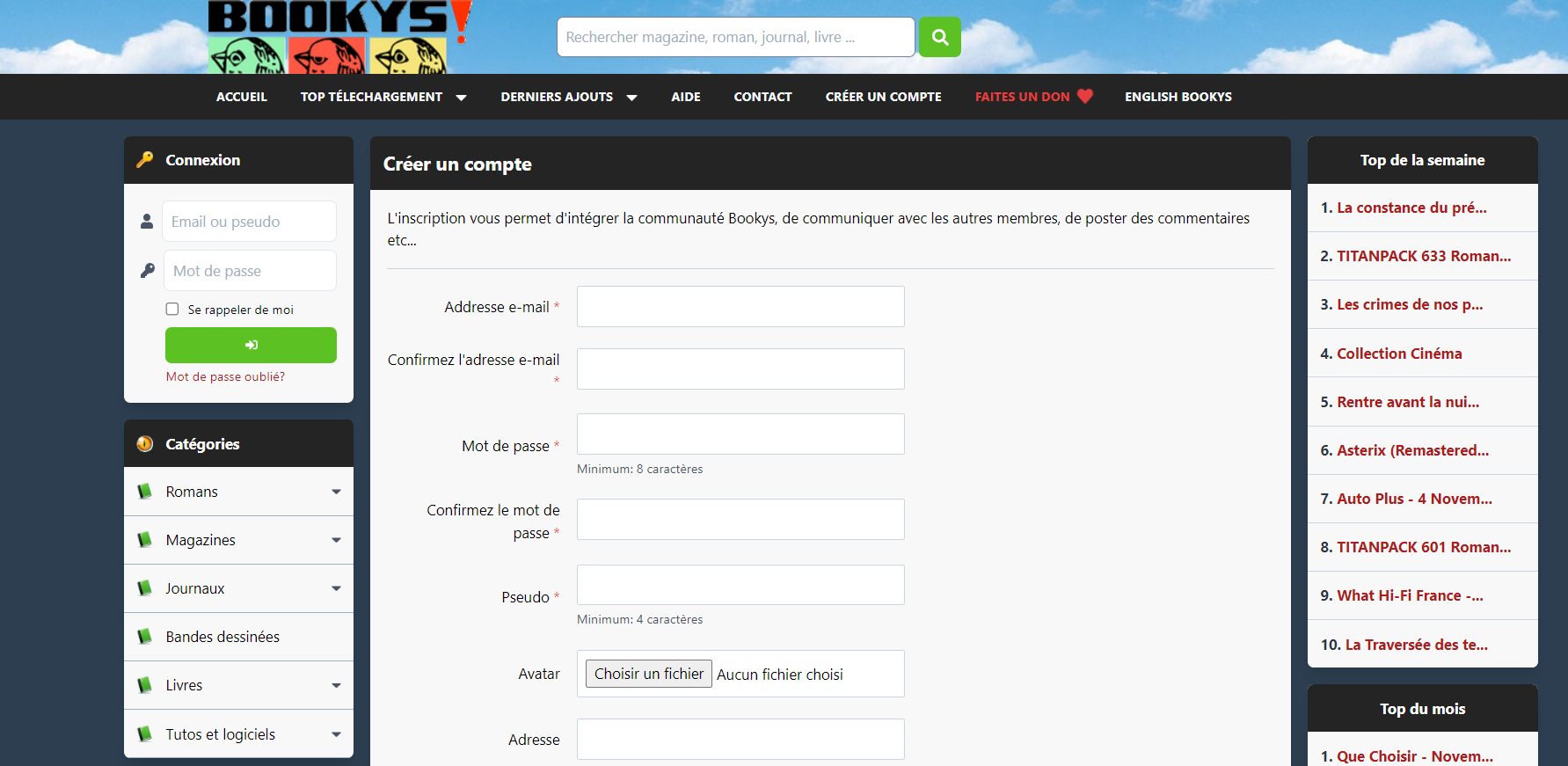Expand the Derniers Ajouts menu arrow
This screenshot has width=1568, height=766.
[631, 98]
